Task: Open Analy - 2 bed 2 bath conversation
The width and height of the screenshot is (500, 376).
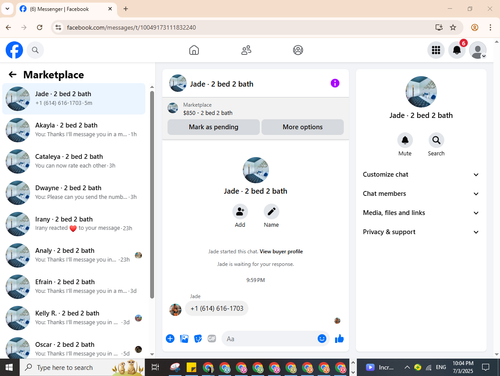Action: (x=74, y=255)
